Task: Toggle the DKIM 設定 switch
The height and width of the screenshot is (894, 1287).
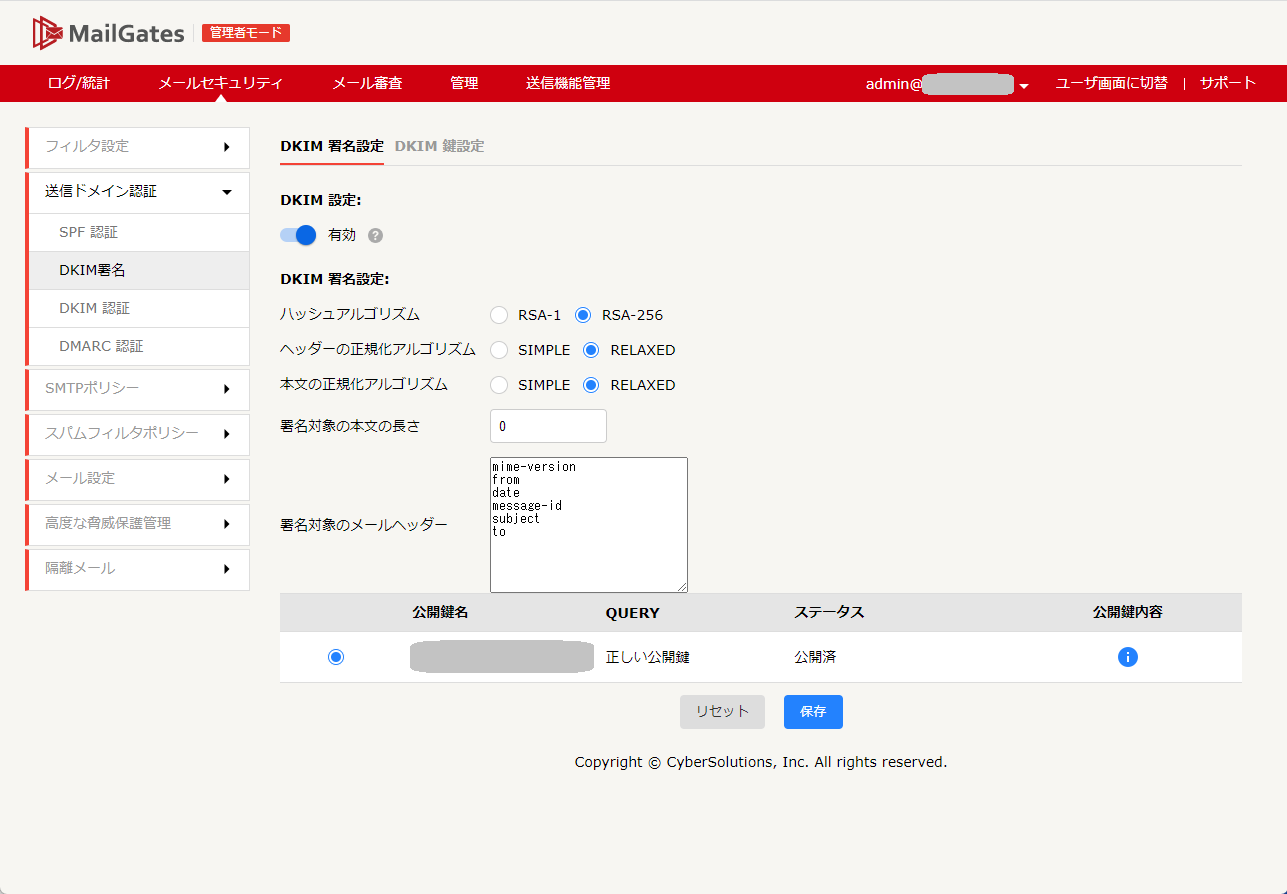Action: coord(298,235)
